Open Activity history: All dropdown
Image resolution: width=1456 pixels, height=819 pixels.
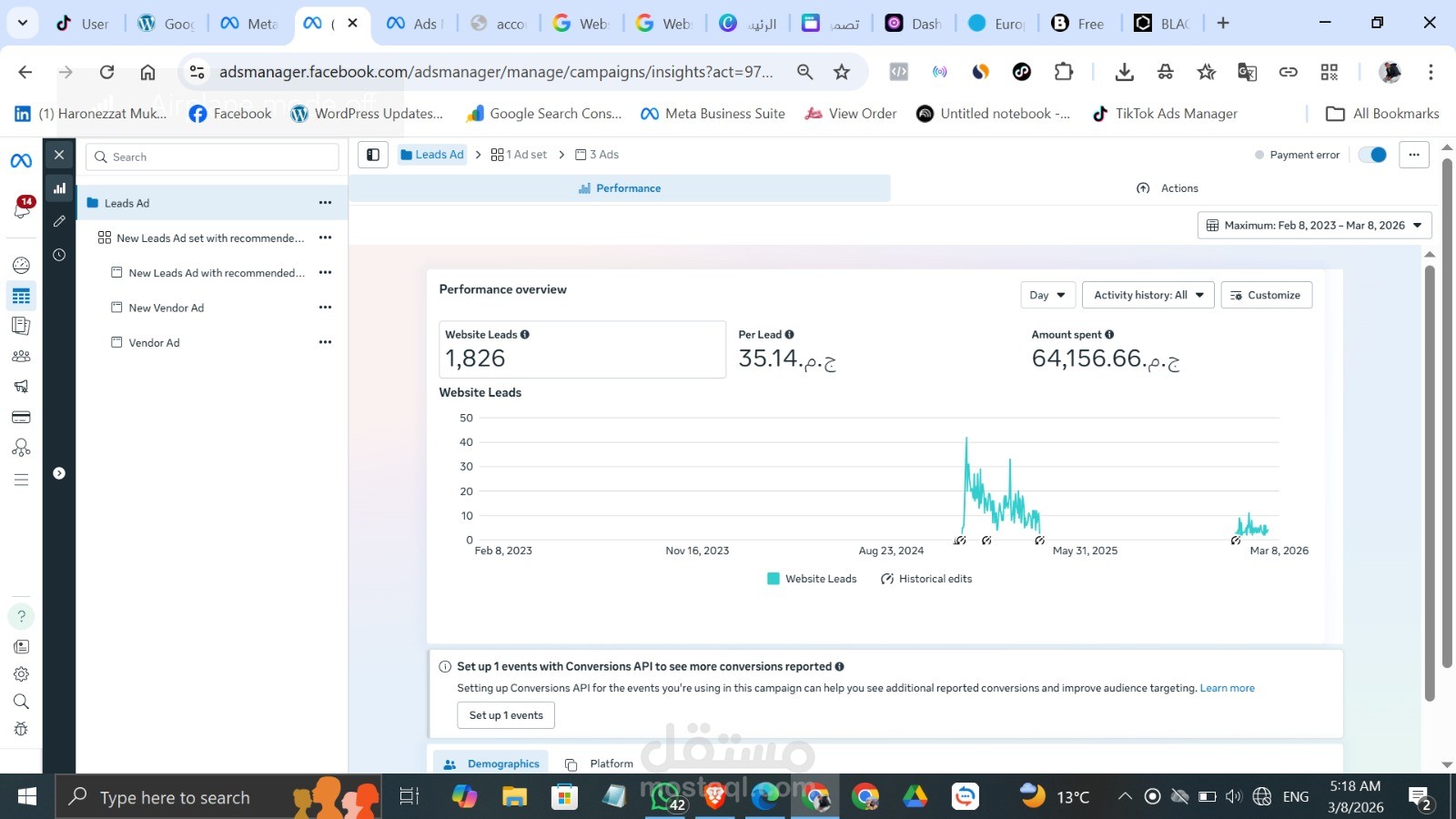click(x=1148, y=295)
